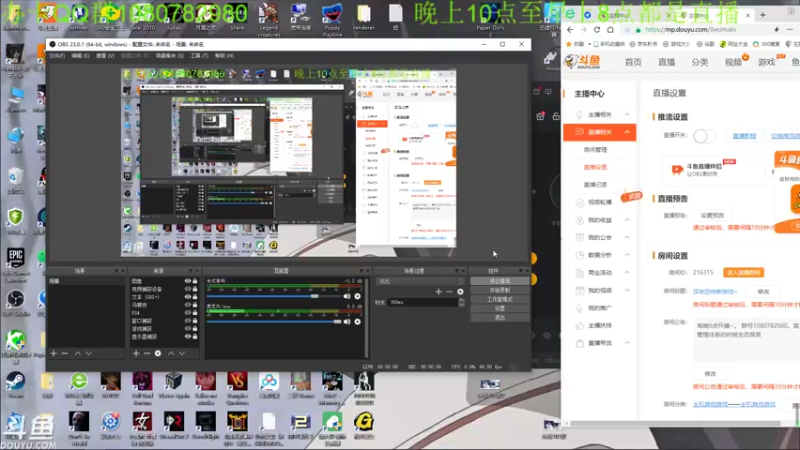The image size is (800, 450).
Task: Open Steam desktop shortcut
Action: pyautogui.click(x=15, y=385)
